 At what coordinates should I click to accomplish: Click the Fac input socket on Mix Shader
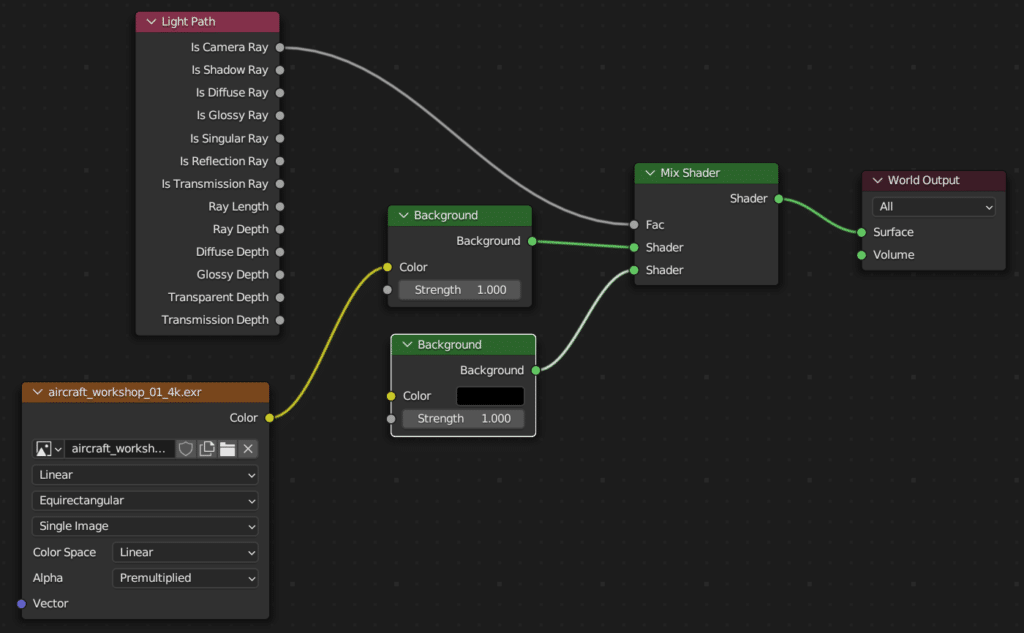(x=634, y=225)
